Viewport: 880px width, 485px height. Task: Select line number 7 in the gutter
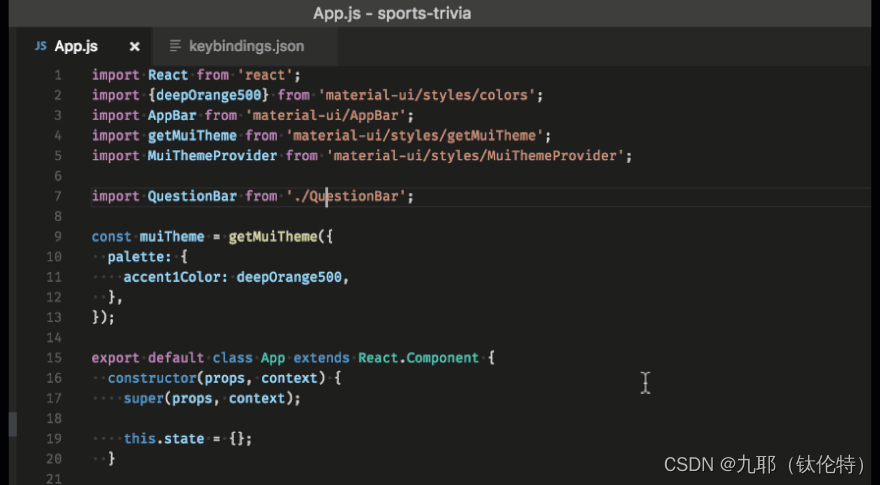click(x=58, y=196)
